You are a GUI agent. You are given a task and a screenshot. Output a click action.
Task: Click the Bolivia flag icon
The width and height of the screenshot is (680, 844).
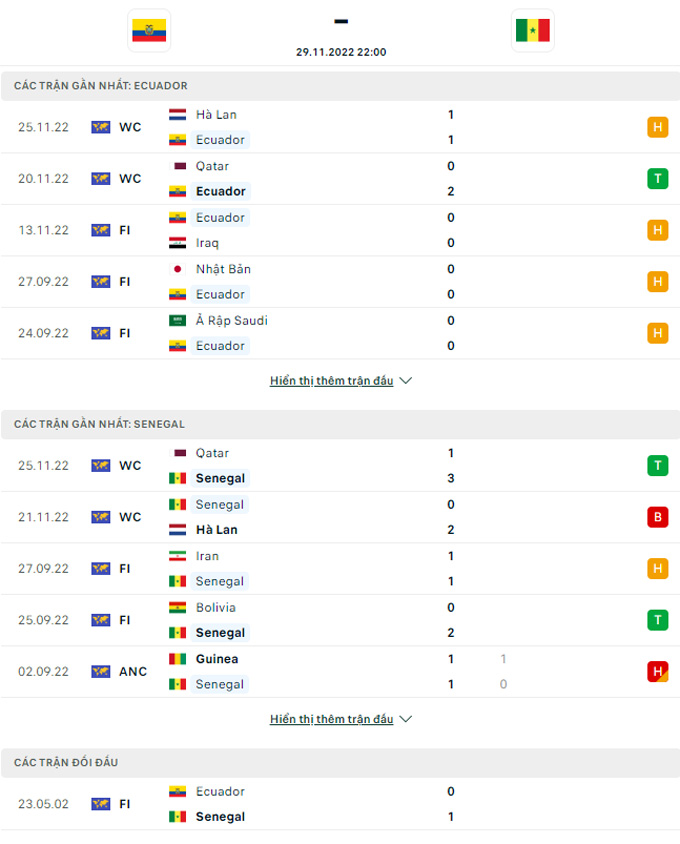pyautogui.click(x=177, y=608)
